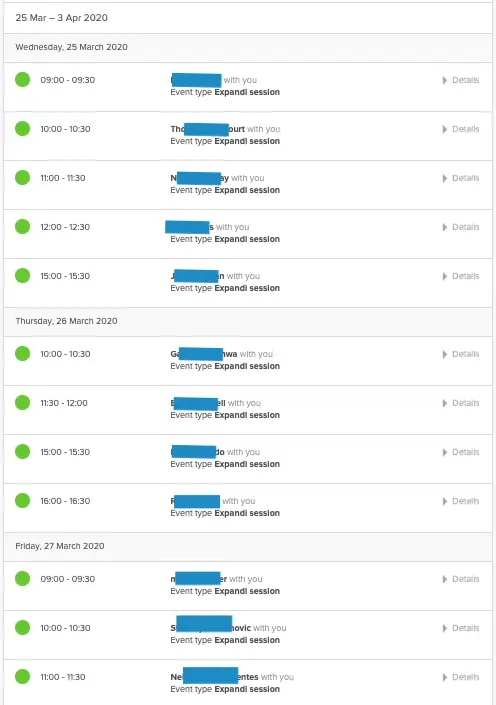The image size is (496, 705).
Task: Click green circle for Friday 11:00 - 11:30
Action: click(22, 677)
